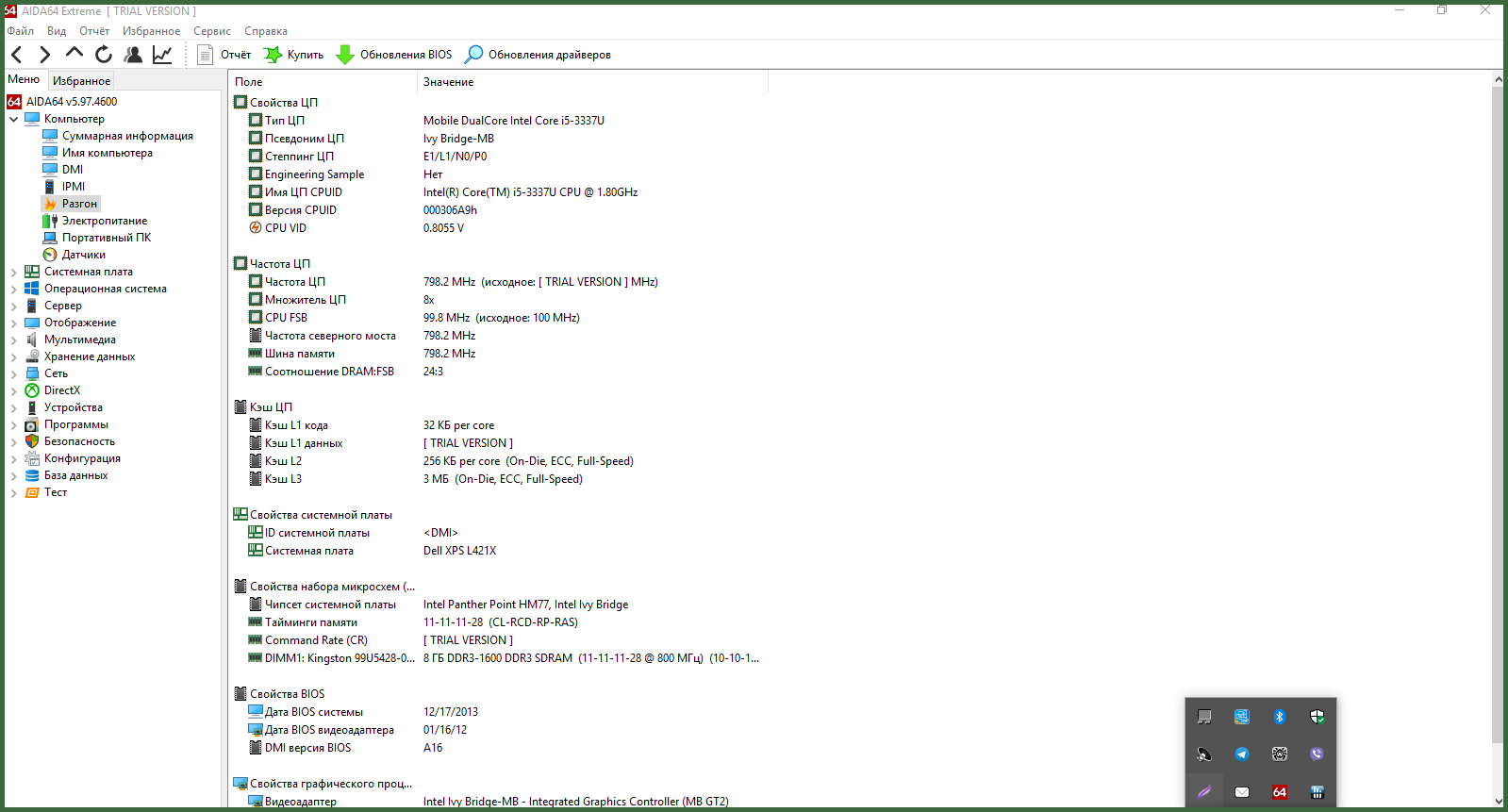The width and height of the screenshot is (1508, 812).
Task: Expand the Мультимедиа tree node
Action: pyautogui.click(x=14, y=340)
